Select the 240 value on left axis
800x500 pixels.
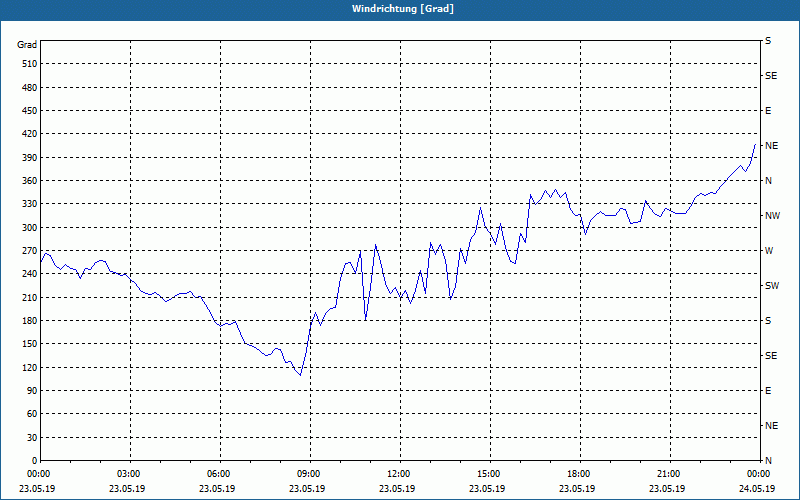point(30,274)
